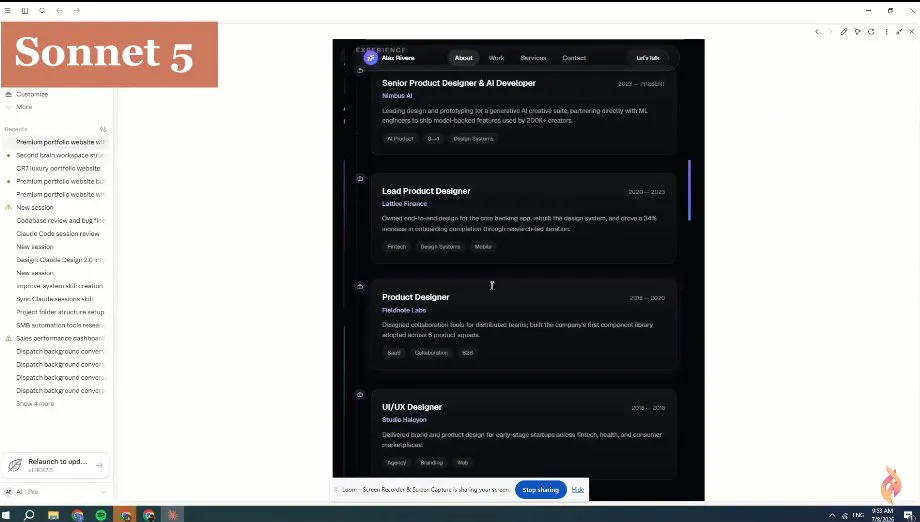920x522 pixels.
Task: Click the Branding tag chip
Action: pos(431,463)
